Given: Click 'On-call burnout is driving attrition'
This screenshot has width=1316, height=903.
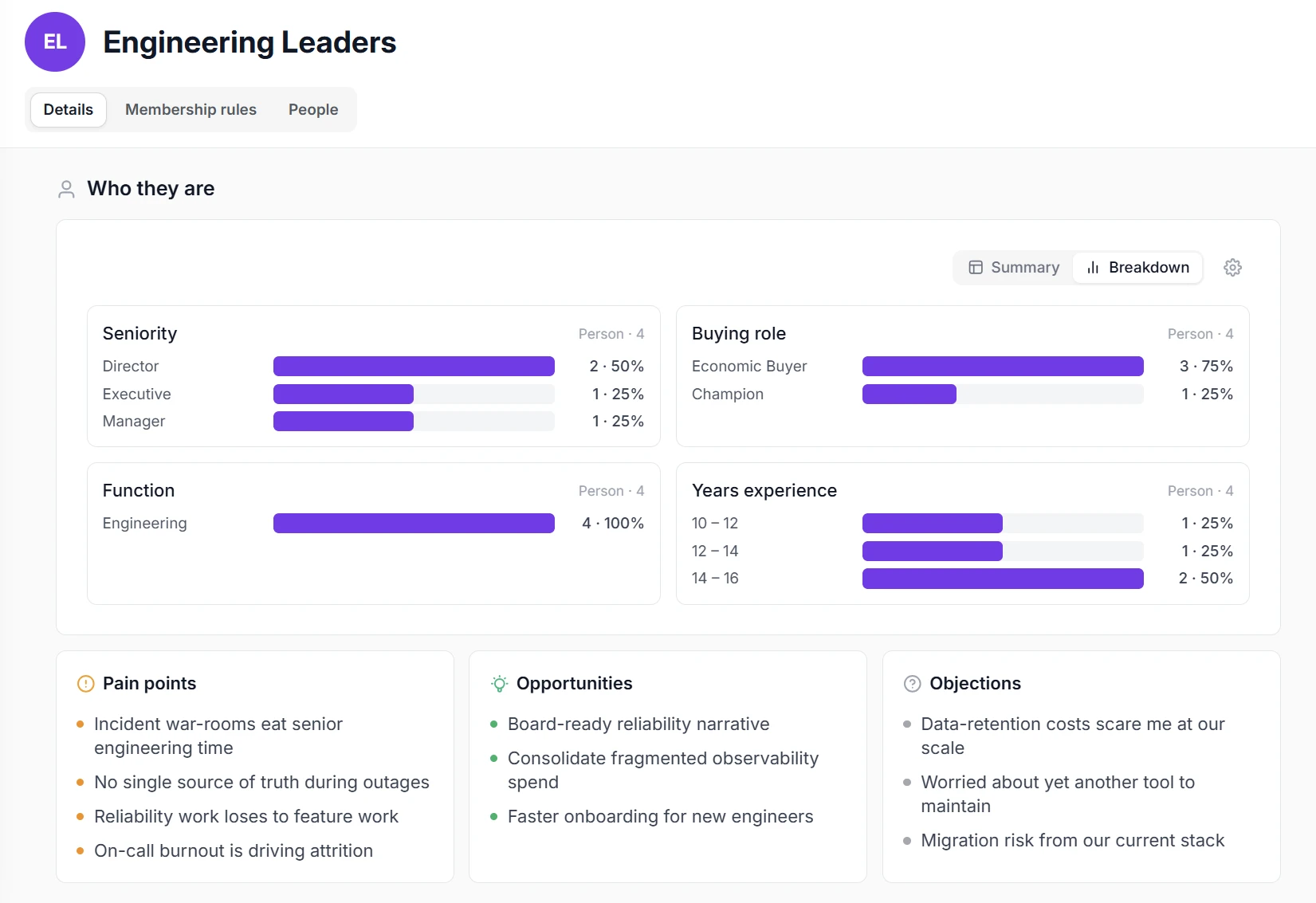Looking at the screenshot, I should pos(234,851).
